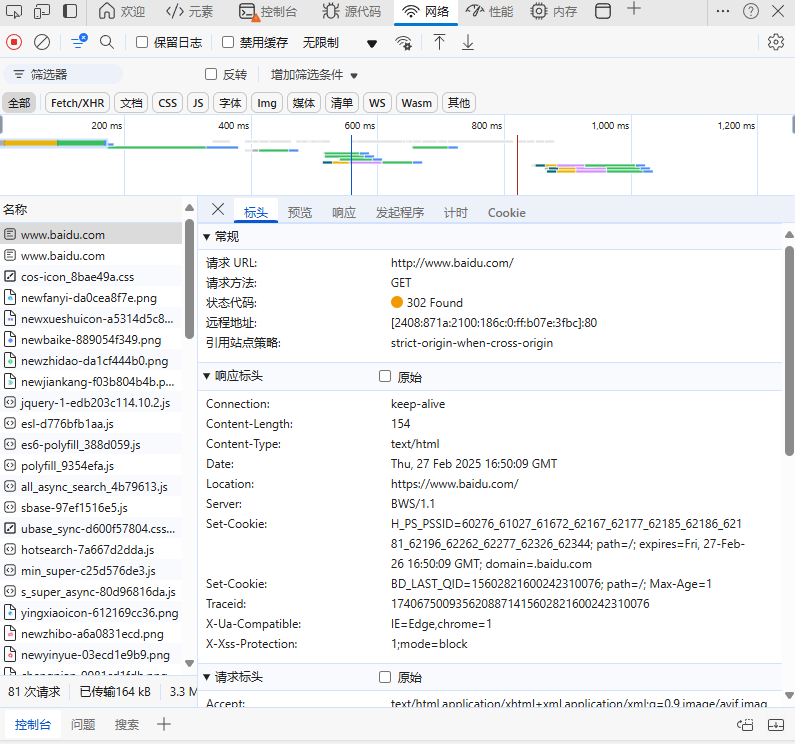Click the request list scrollbar

[x=190, y=279]
